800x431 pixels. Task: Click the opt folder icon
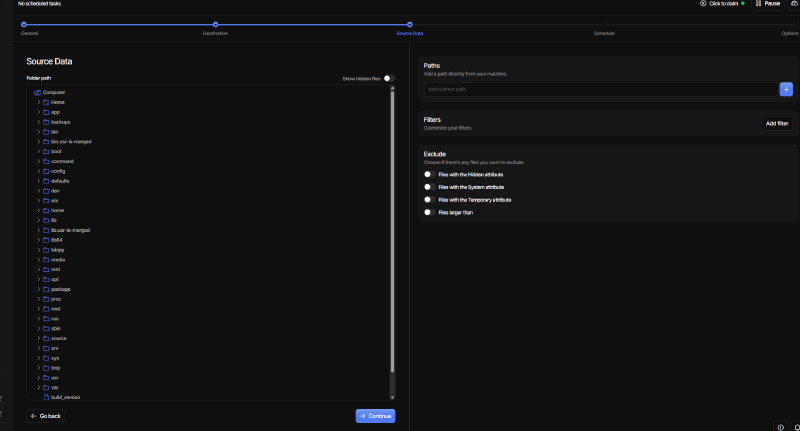[46, 280]
